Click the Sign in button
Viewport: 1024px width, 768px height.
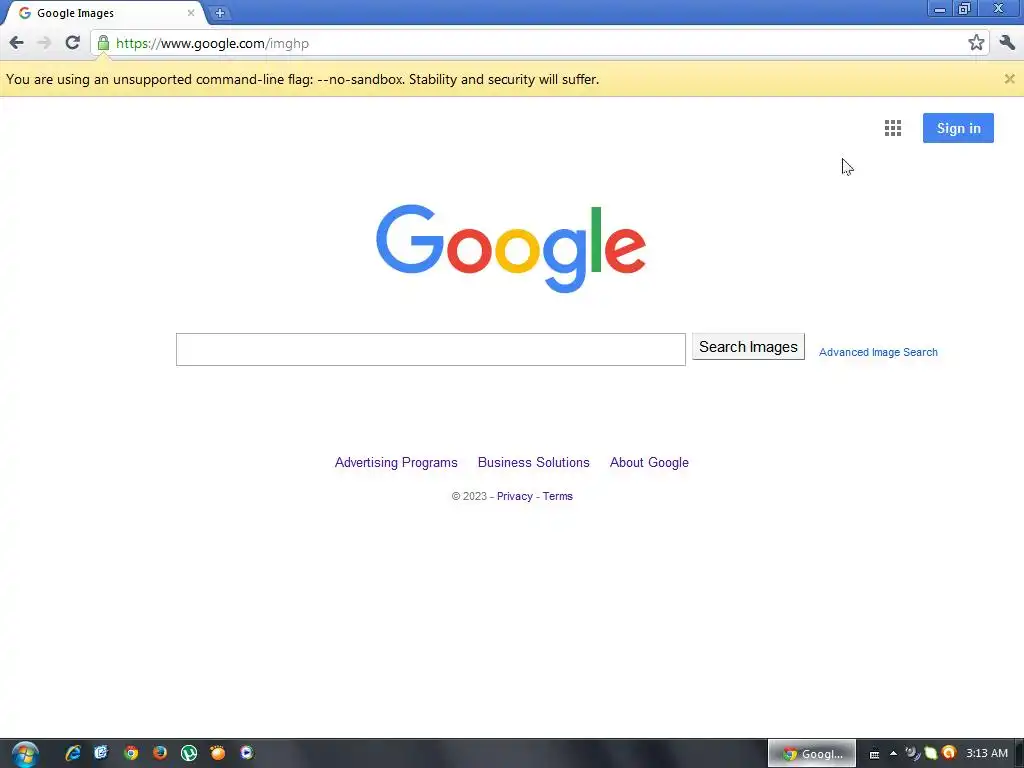tap(958, 128)
